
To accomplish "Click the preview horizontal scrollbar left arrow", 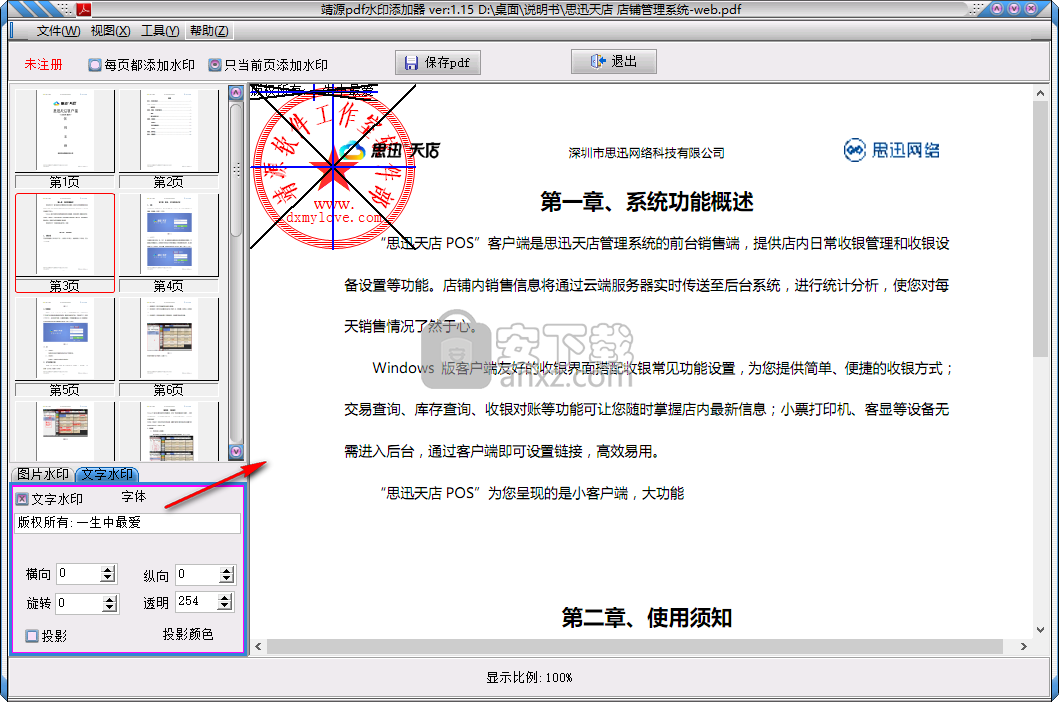I will tap(259, 647).
